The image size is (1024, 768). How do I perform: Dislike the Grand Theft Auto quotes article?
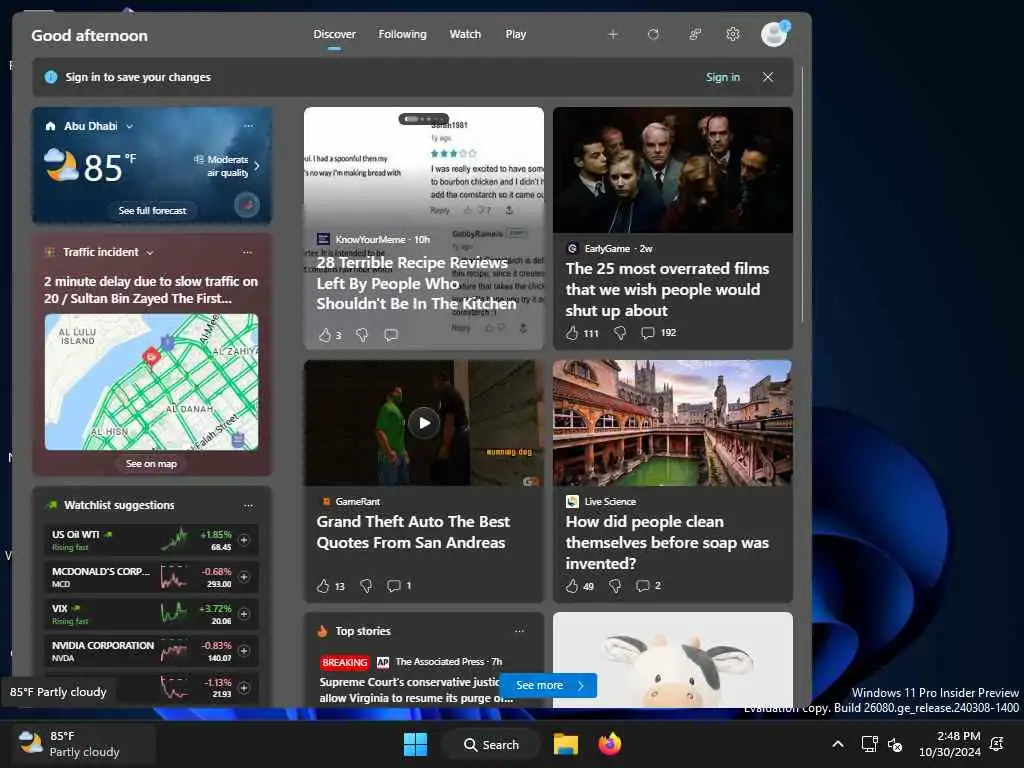coord(366,586)
